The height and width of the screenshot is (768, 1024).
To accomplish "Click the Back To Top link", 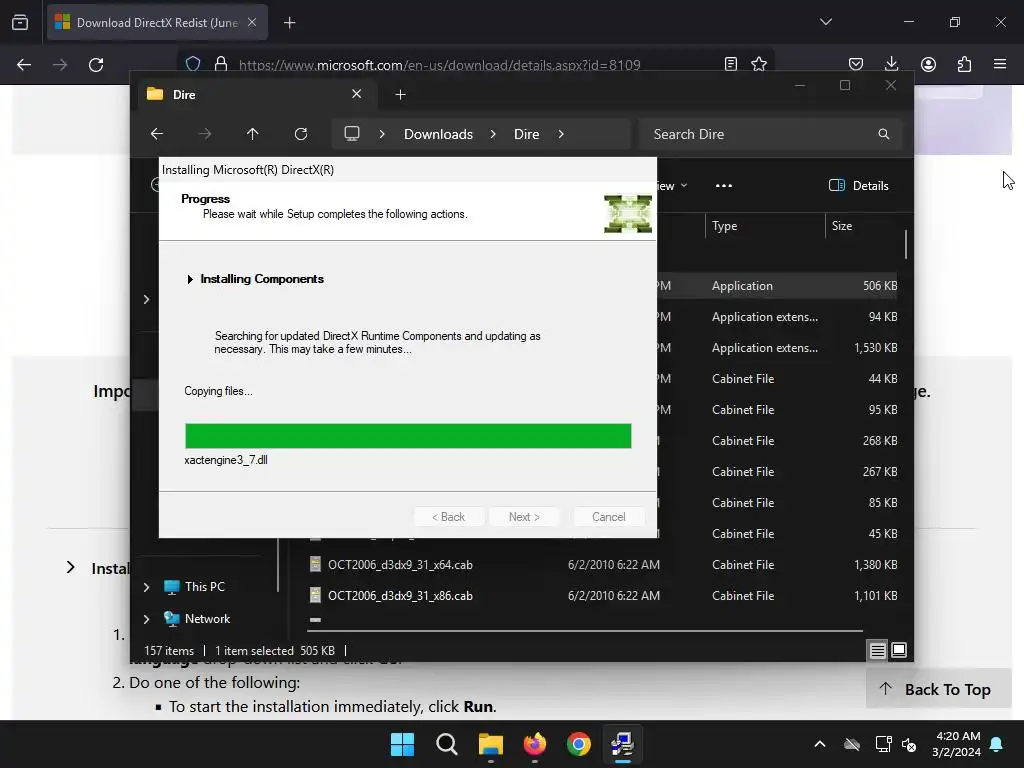I will [938, 690].
